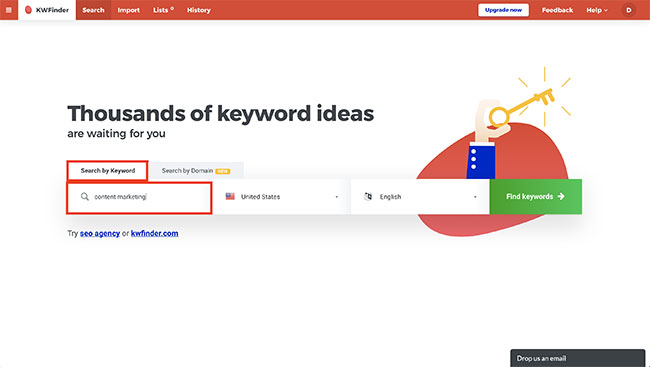
Task: Open the English language dropdown
Action: tap(420, 197)
